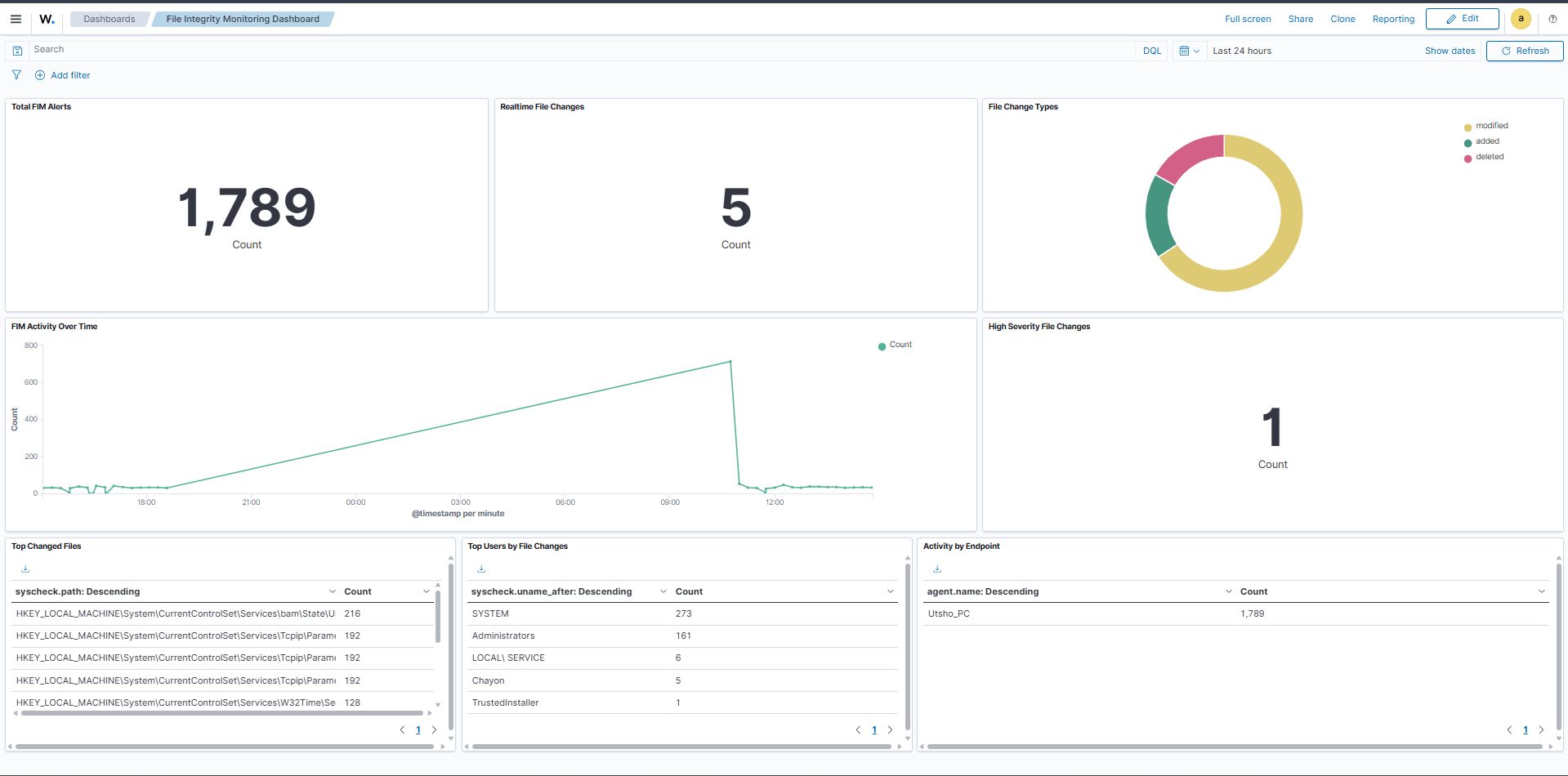
Task: Click the 1,789 Total FIM Alerts metric
Action: (247, 207)
